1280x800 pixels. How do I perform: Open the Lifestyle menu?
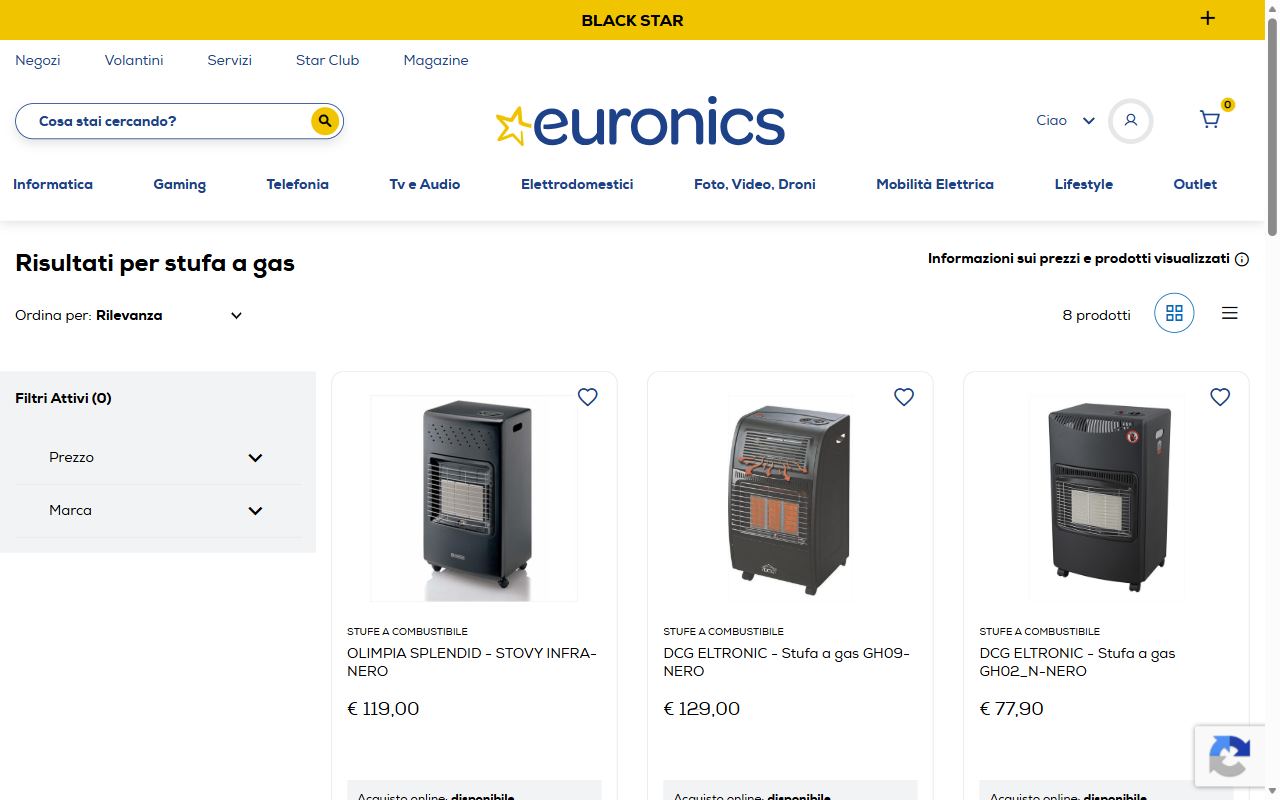pyautogui.click(x=1084, y=184)
